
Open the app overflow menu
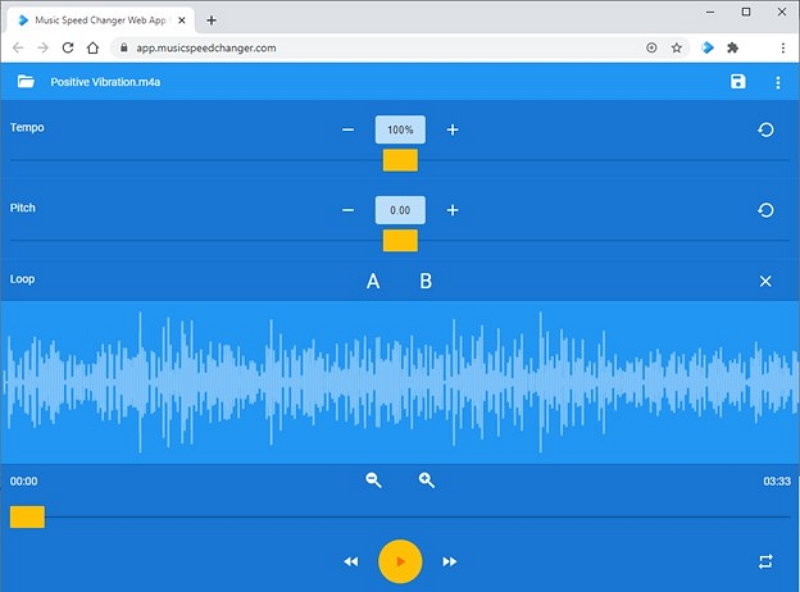coord(778,81)
